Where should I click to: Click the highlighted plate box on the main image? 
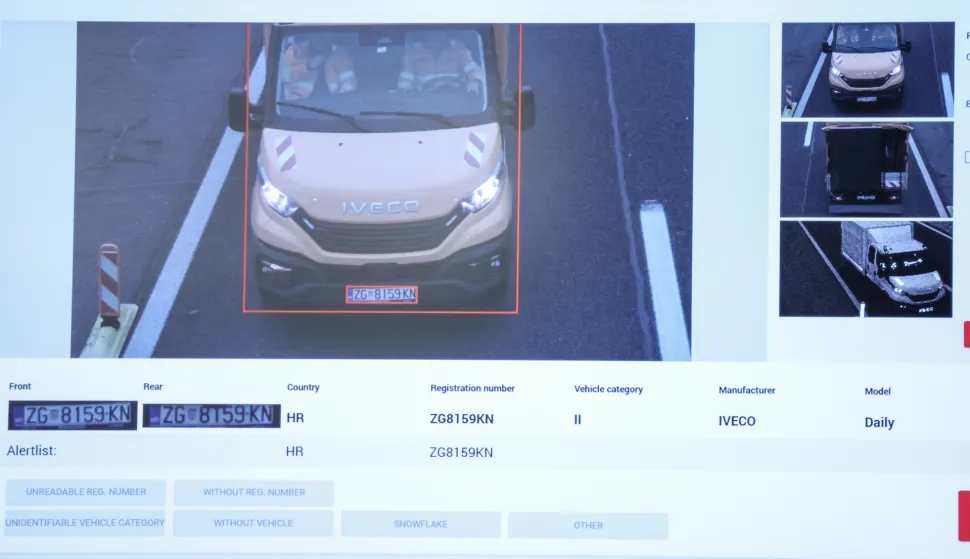pyautogui.click(x=381, y=294)
